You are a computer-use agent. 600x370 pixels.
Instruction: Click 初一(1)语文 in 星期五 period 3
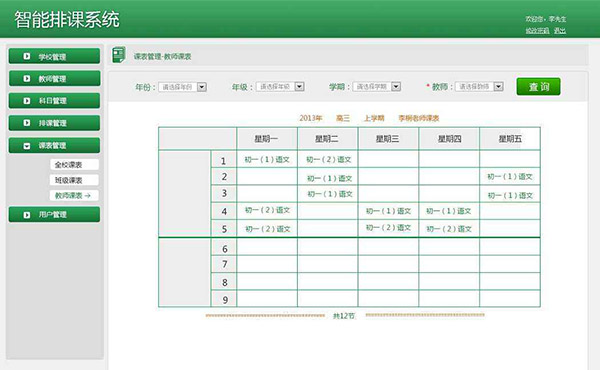click(x=510, y=196)
